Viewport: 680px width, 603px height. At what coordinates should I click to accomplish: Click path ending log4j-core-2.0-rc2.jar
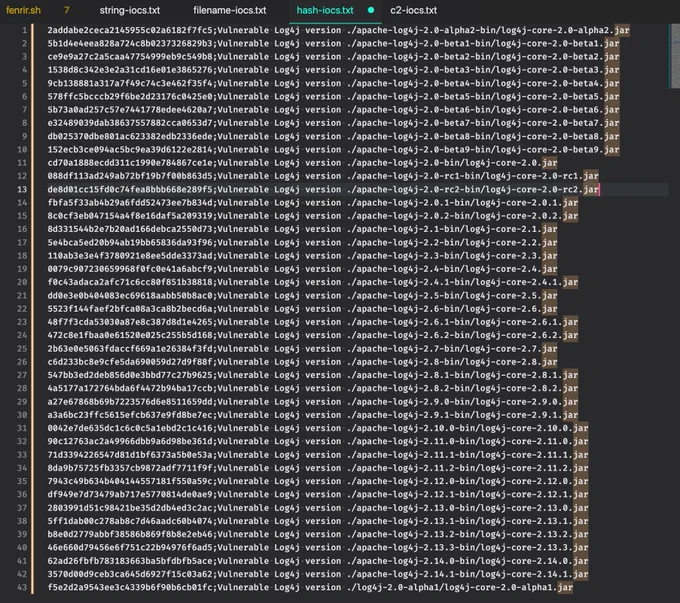coord(473,190)
